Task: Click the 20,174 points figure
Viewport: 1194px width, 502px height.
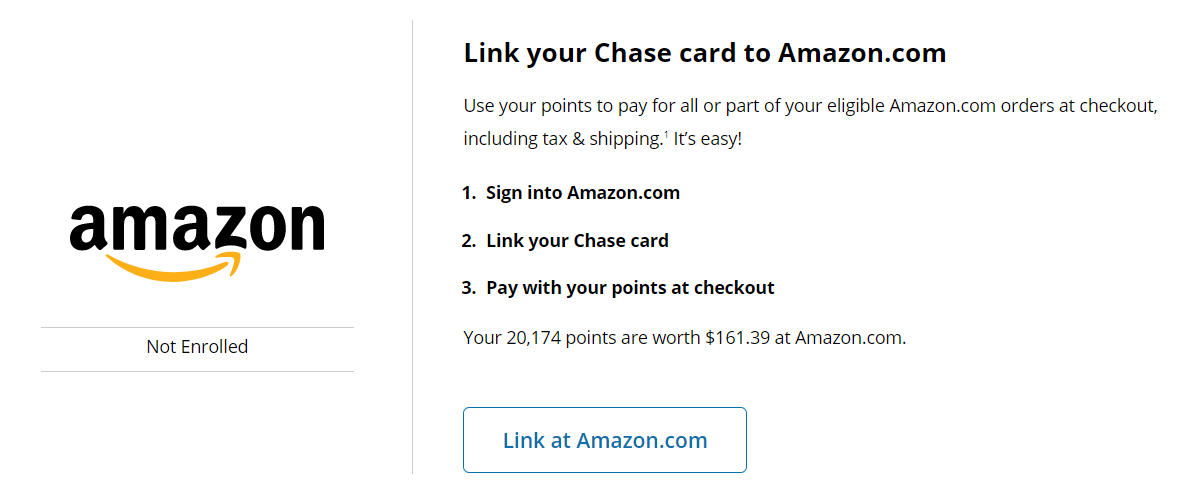Action: tap(534, 338)
